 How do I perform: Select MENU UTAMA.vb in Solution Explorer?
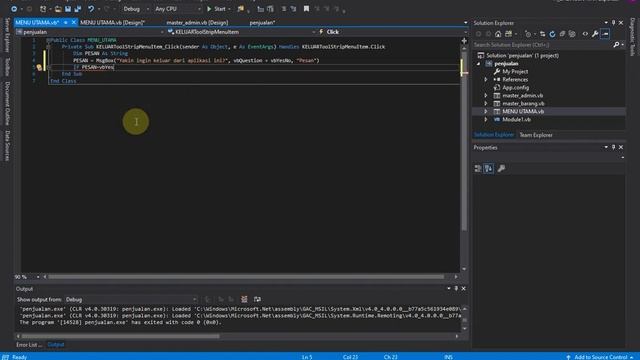click(x=523, y=111)
